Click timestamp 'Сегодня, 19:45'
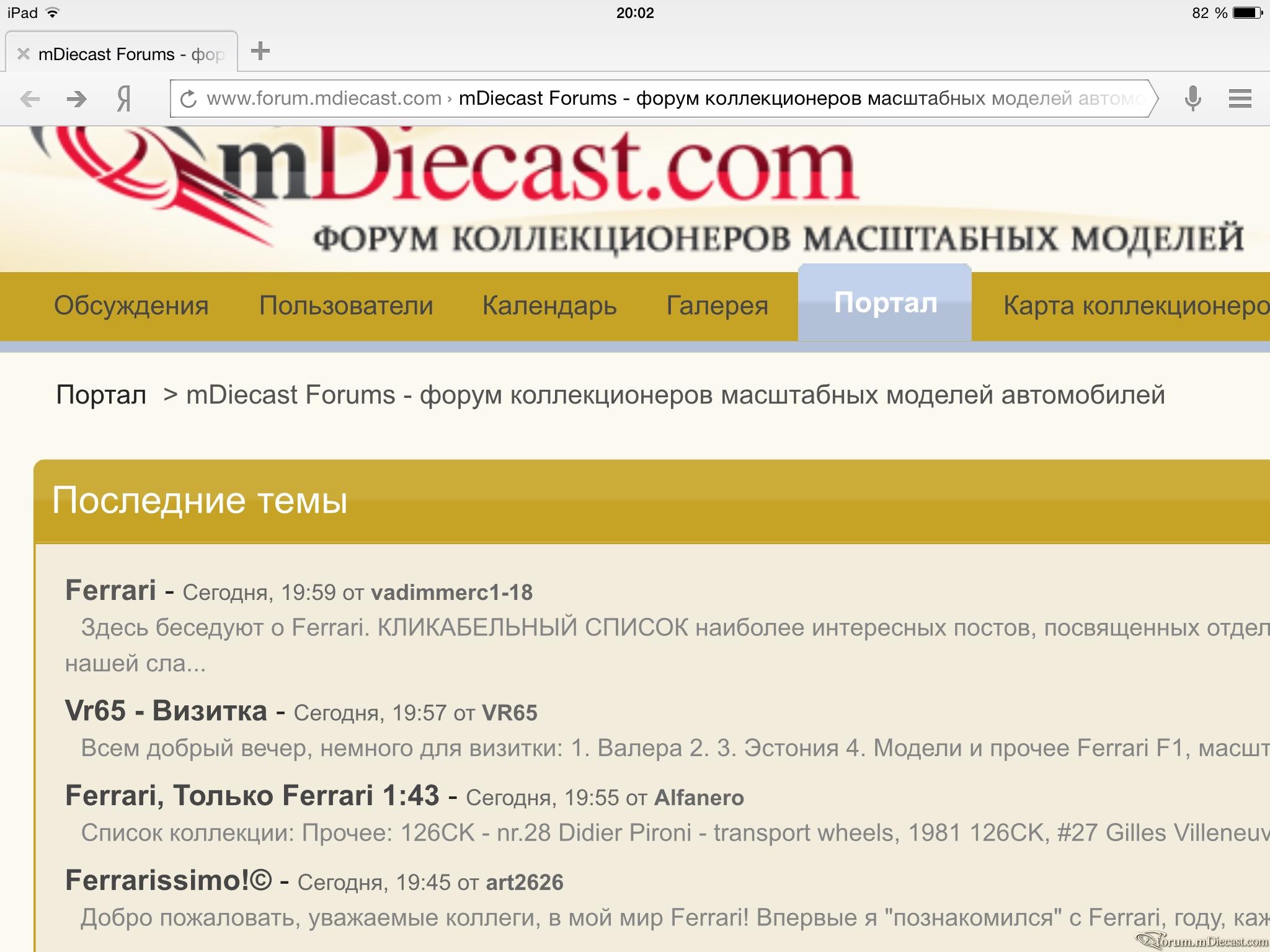The width and height of the screenshot is (1270, 952). pyautogui.click(x=374, y=883)
